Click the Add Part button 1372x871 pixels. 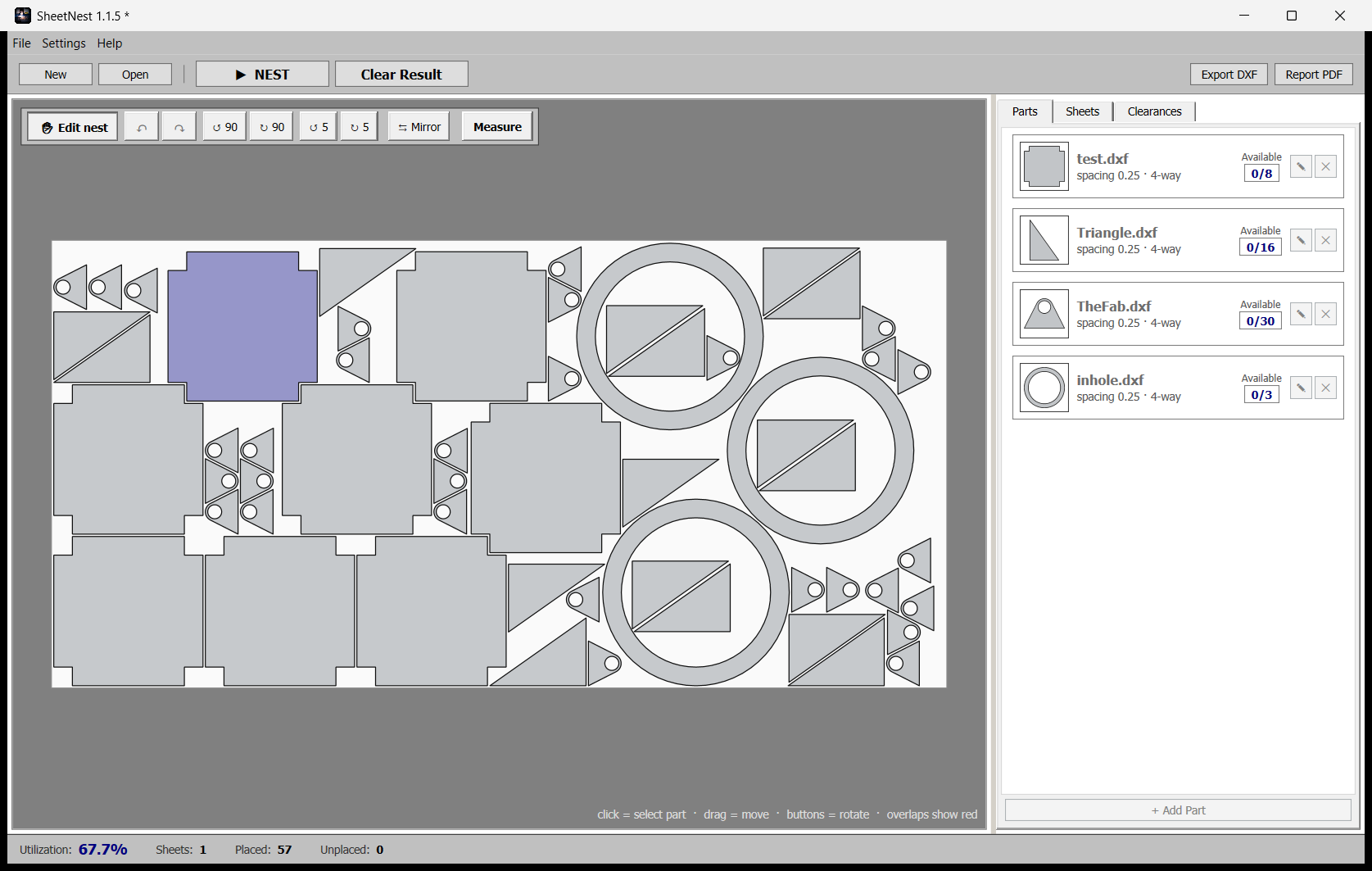pyautogui.click(x=1178, y=810)
